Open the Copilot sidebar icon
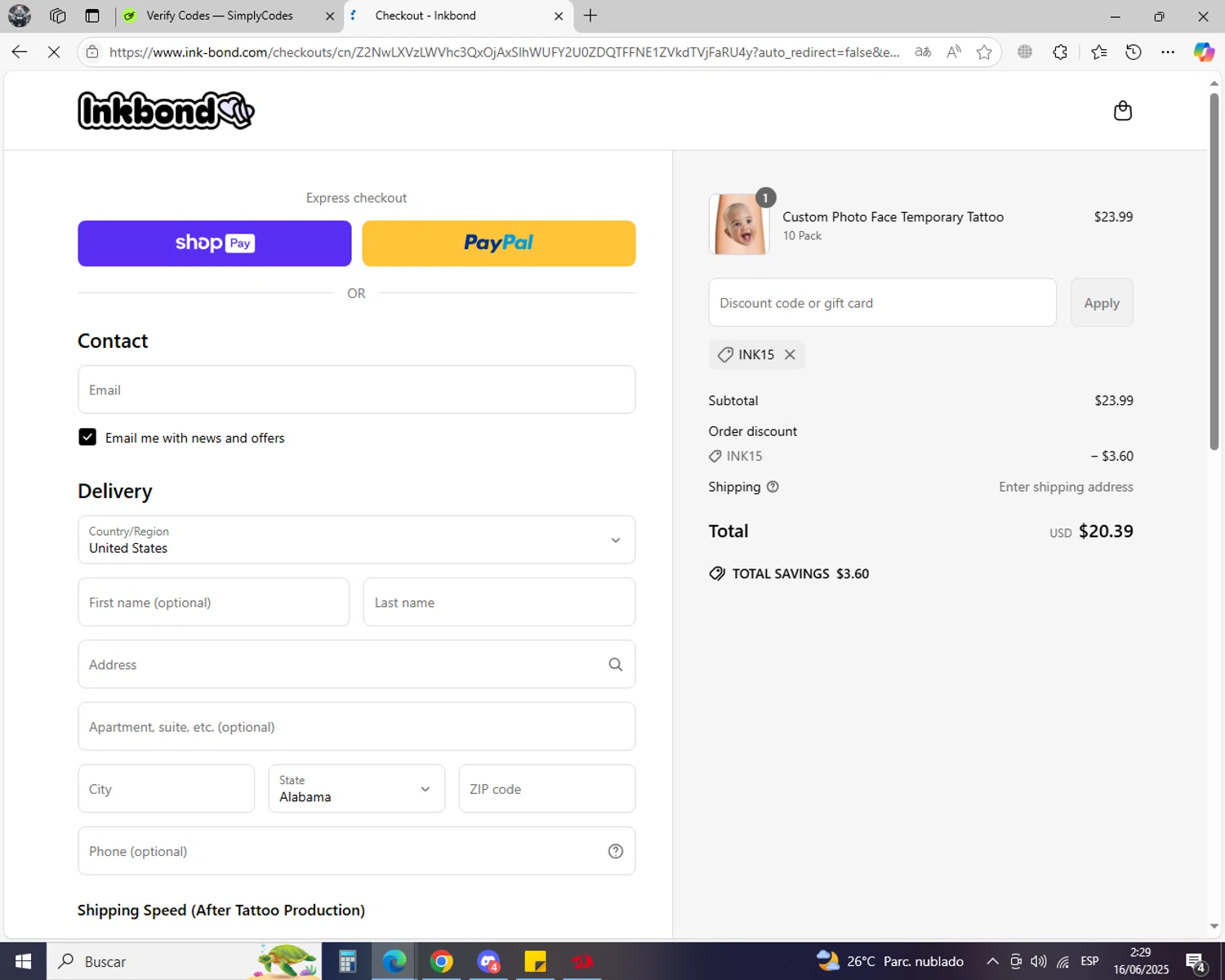This screenshot has height=980, width=1225. [1204, 51]
